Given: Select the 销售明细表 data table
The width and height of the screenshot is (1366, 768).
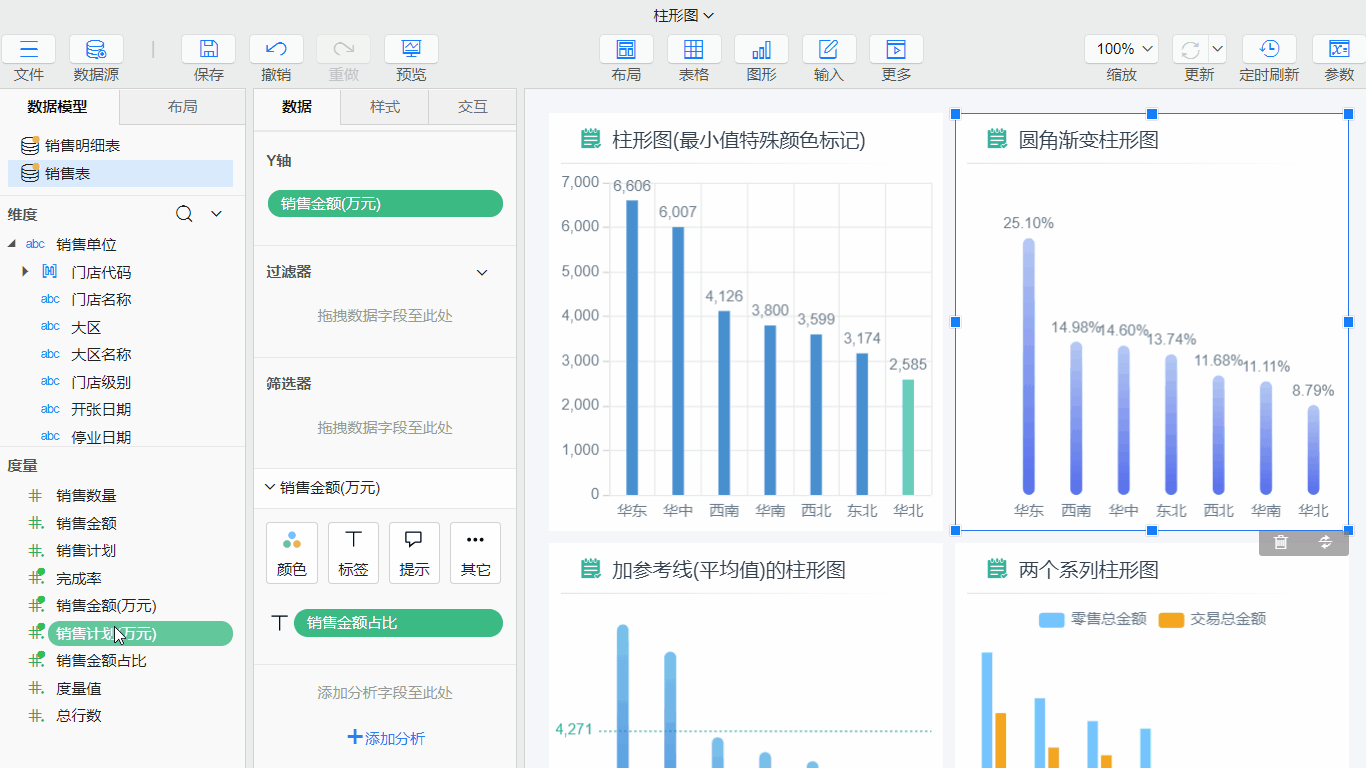Looking at the screenshot, I should click(82, 146).
